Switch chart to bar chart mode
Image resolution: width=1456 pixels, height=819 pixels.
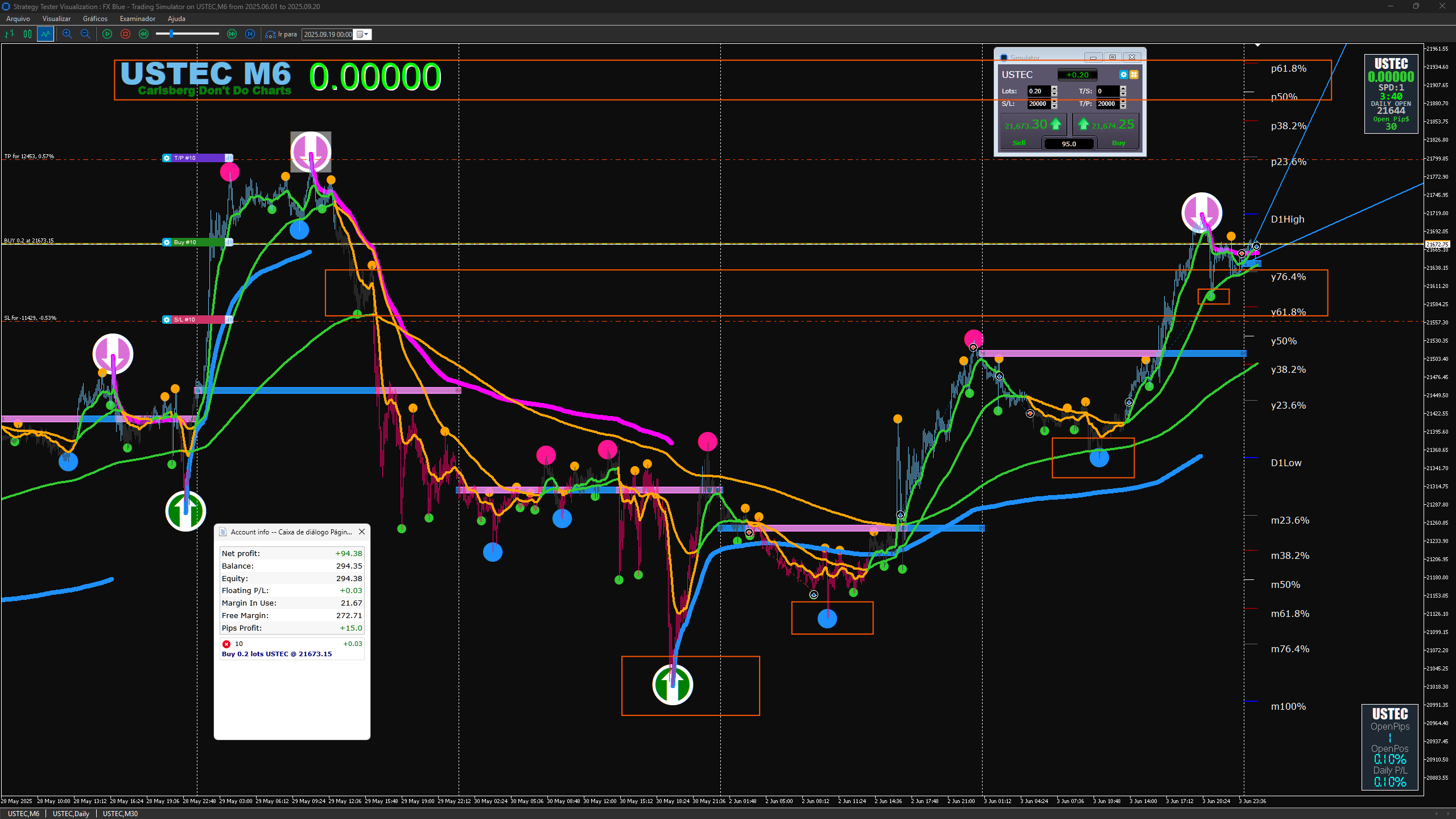click(x=10, y=34)
